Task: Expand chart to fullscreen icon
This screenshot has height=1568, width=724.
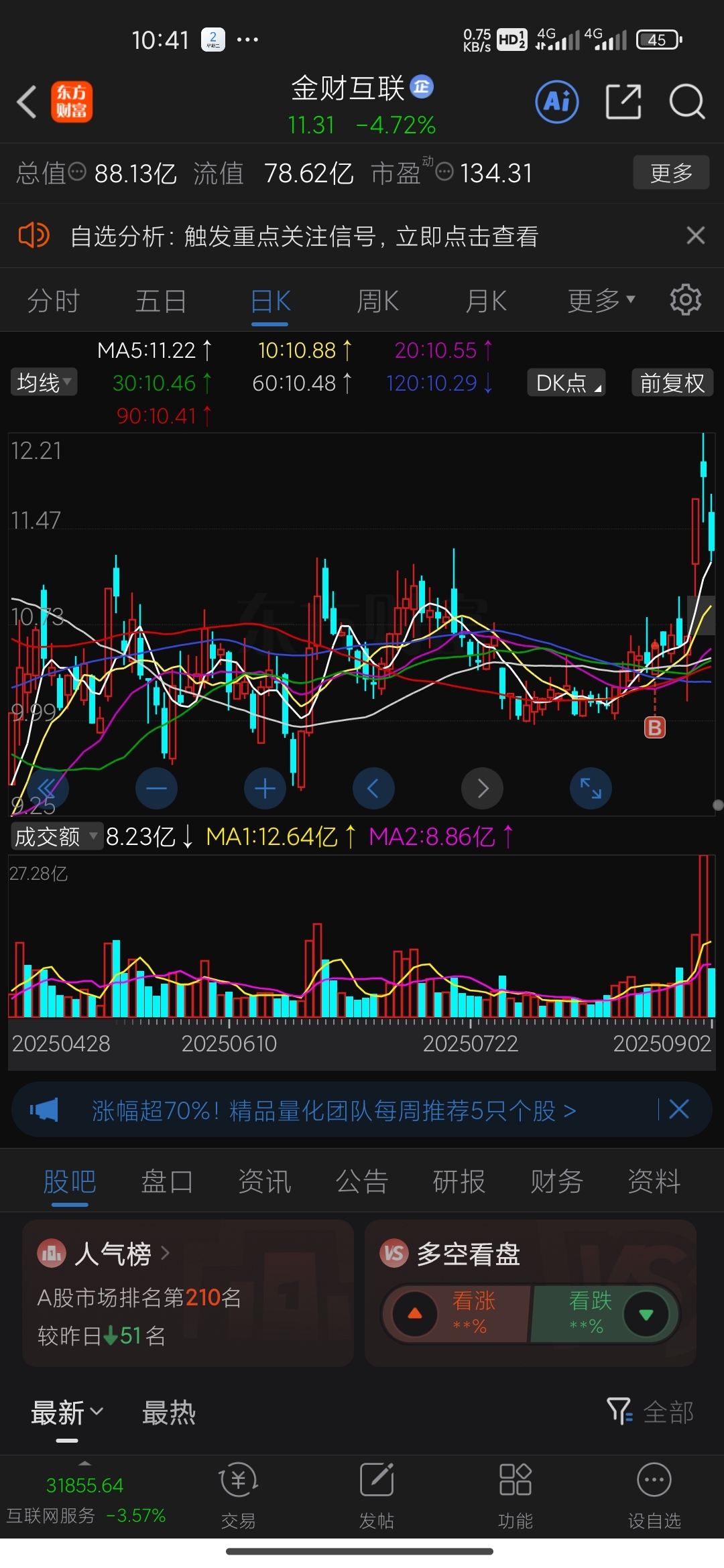Action: click(591, 788)
